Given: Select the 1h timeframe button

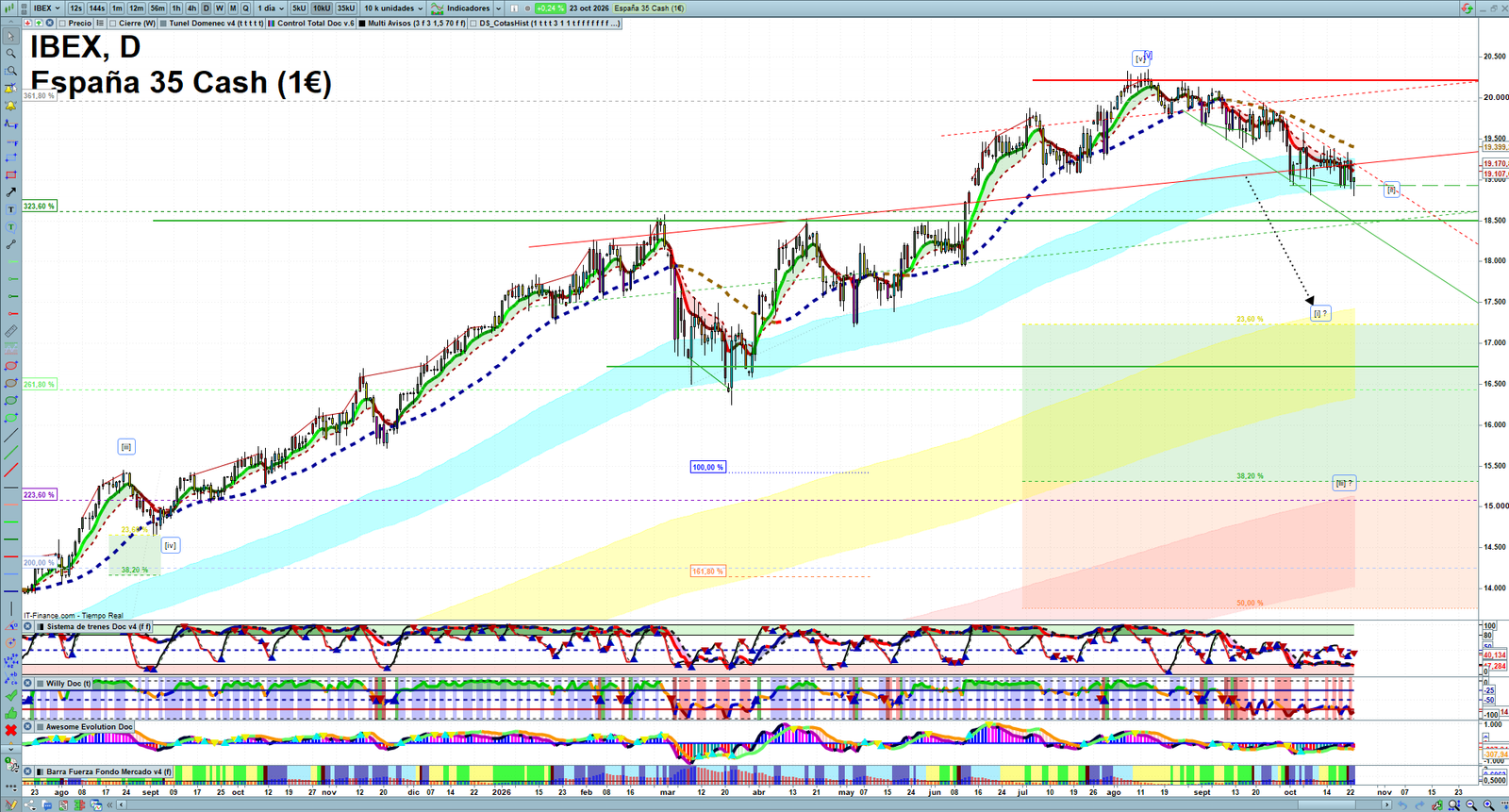Looking at the screenshot, I should click(176, 8).
